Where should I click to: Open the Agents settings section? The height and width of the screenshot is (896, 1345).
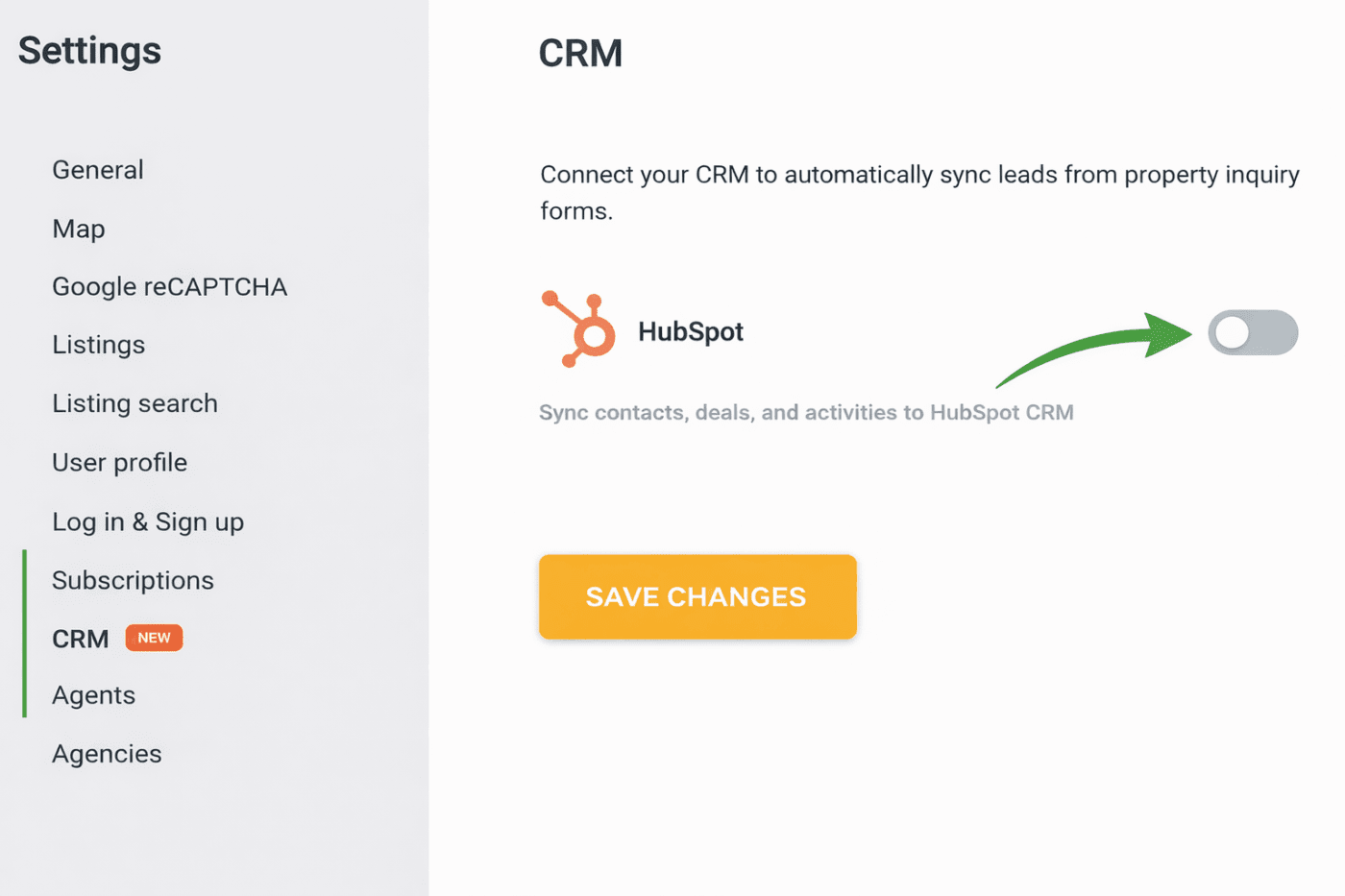pyautogui.click(x=93, y=695)
